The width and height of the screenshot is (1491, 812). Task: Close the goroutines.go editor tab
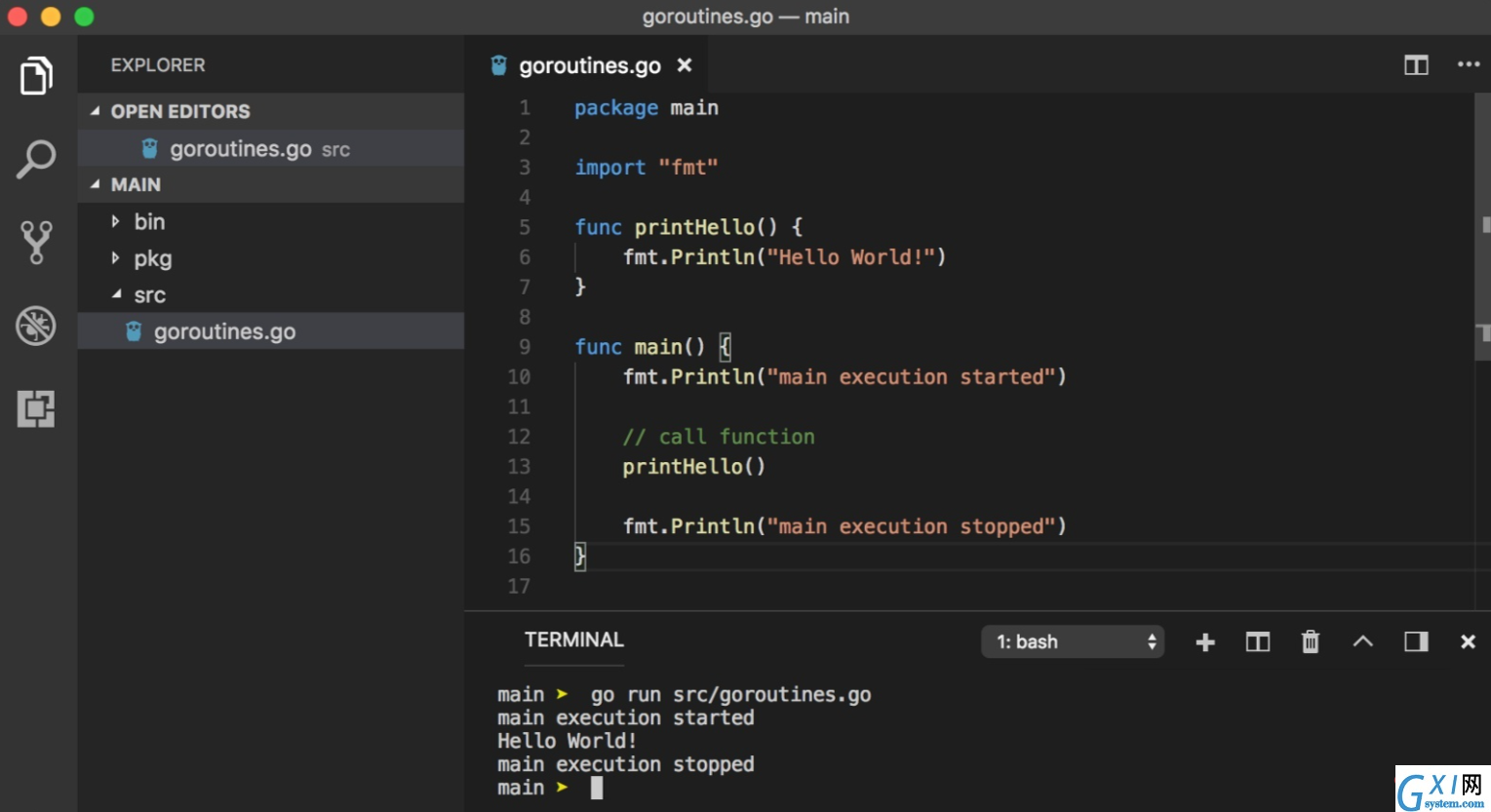(x=685, y=65)
